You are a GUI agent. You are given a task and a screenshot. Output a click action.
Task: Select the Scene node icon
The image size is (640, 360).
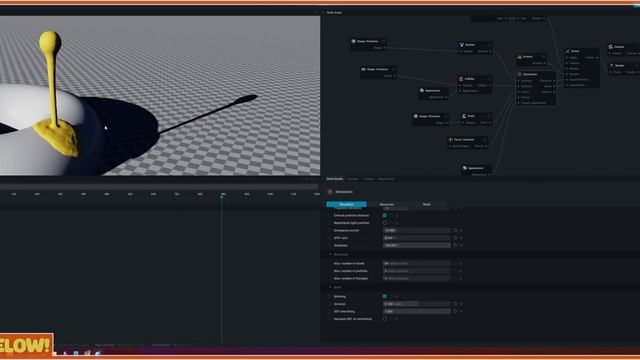point(567,51)
